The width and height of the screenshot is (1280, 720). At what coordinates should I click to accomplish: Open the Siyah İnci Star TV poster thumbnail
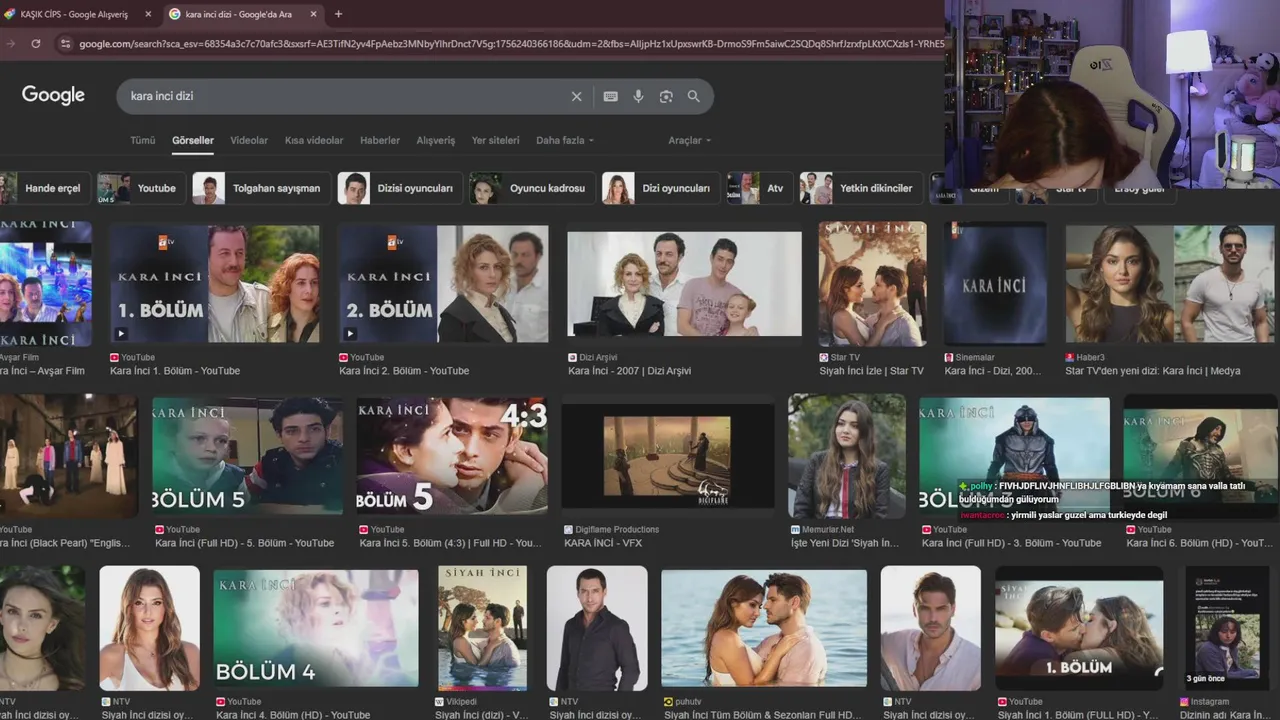tap(873, 284)
